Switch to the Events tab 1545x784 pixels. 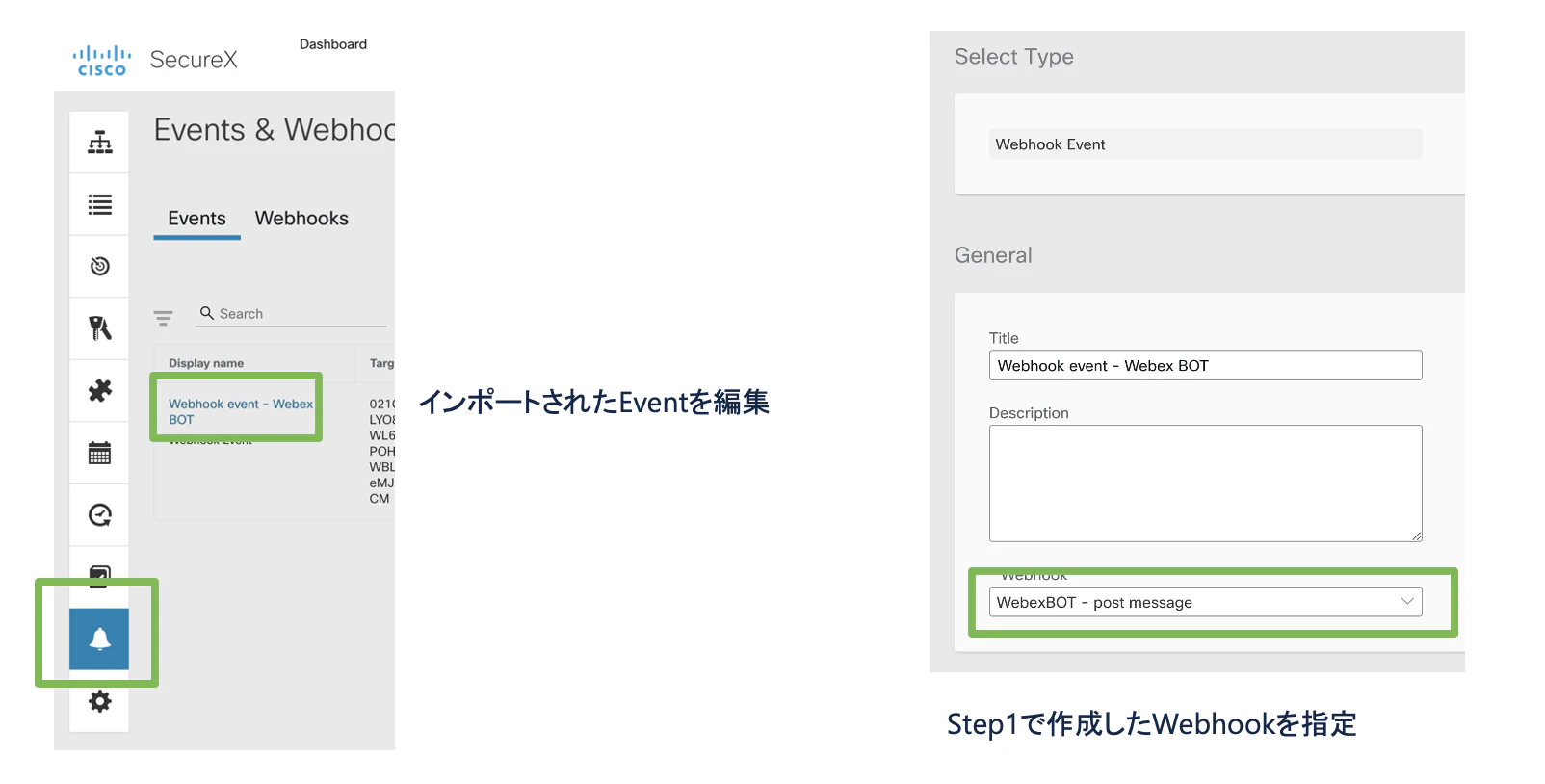(x=196, y=219)
